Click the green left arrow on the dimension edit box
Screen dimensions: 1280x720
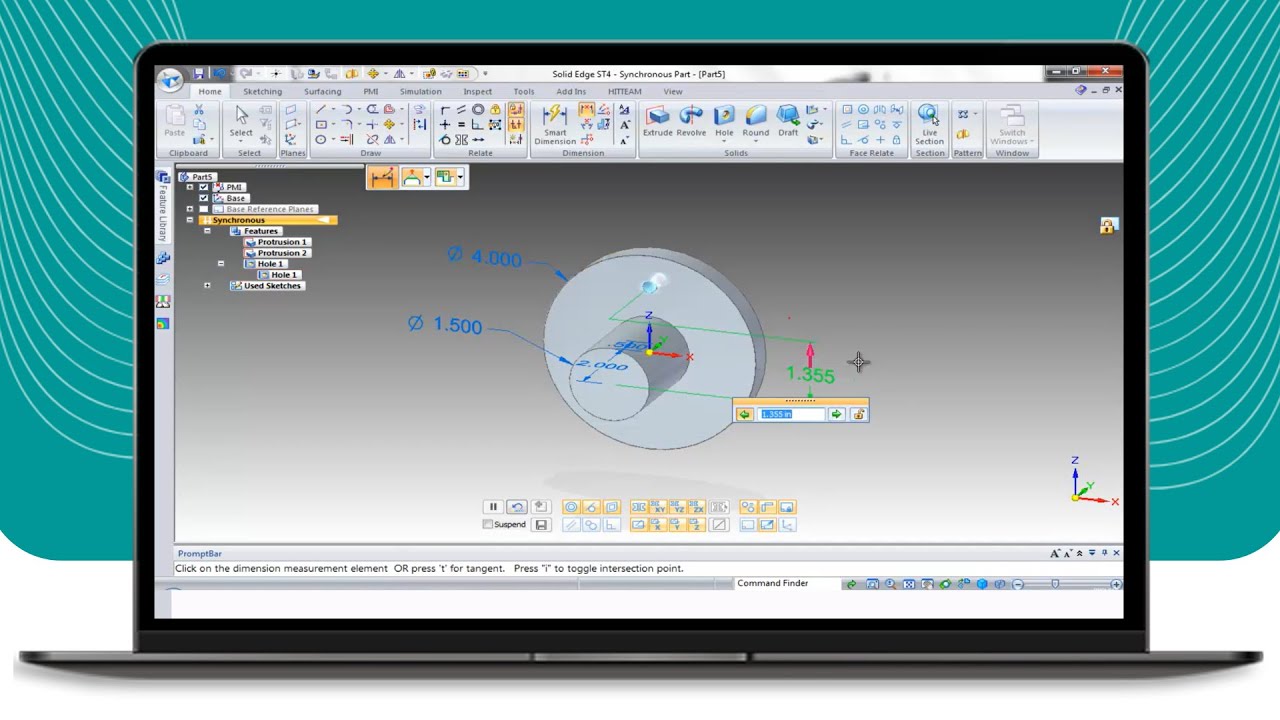tap(744, 414)
